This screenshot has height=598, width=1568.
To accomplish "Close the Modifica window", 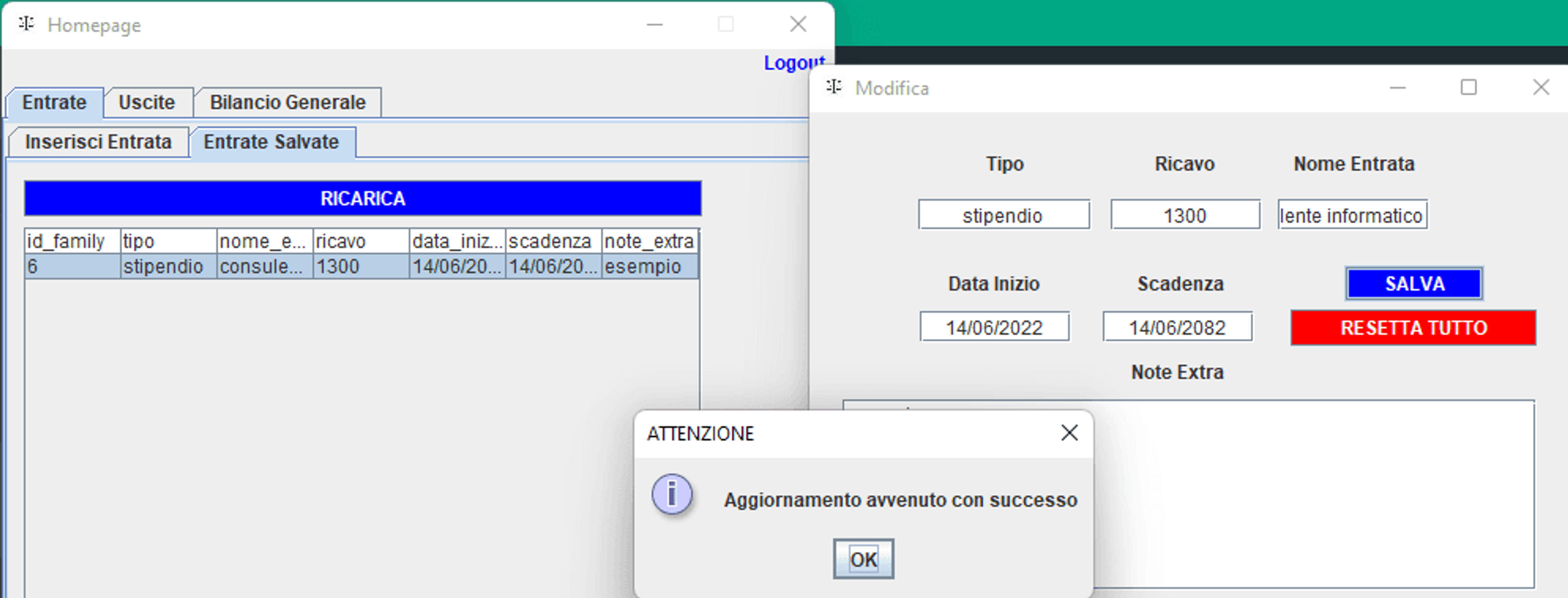I will point(1541,88).
